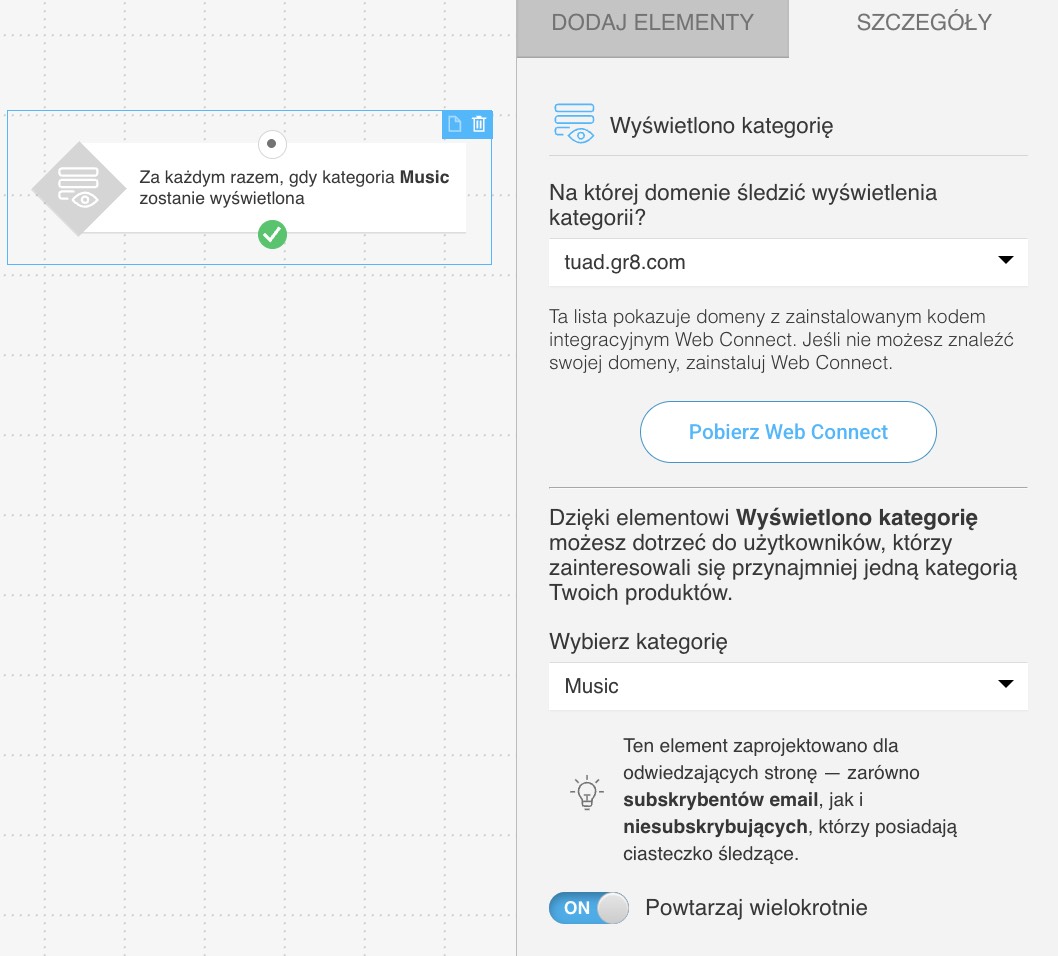Open the Music category dropdown
This screenshot has height=956, width=1058.
tap(788, 685)
